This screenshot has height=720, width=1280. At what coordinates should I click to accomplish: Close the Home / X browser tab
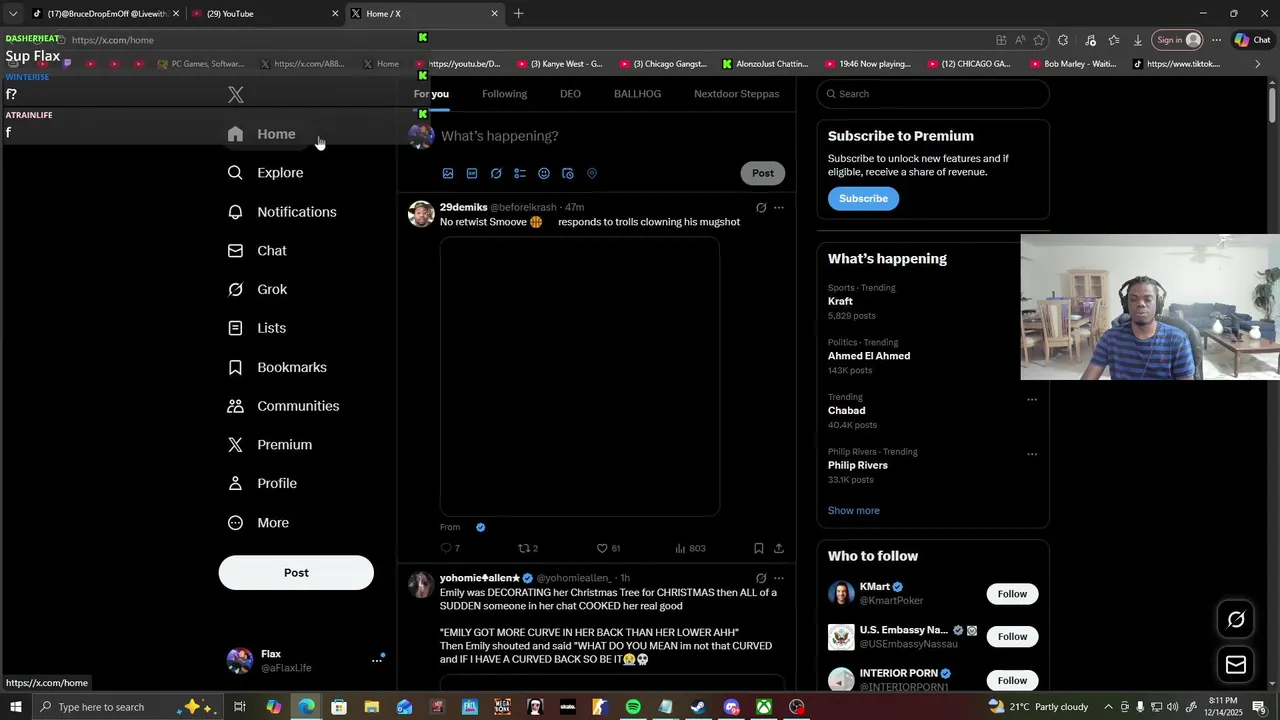pyautogui.click(x=494, y=14)
